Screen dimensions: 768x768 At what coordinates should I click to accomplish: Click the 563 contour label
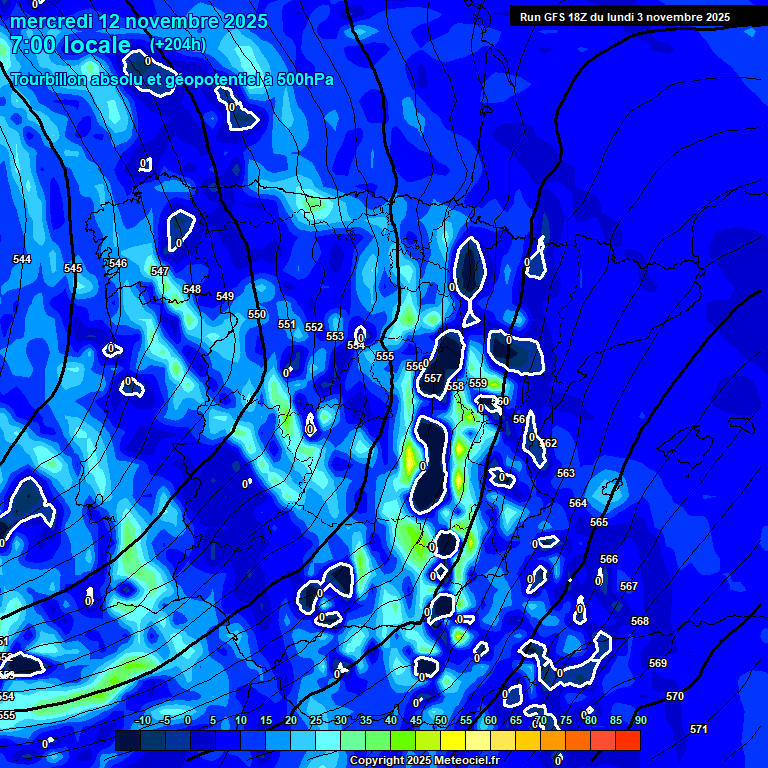566,473
